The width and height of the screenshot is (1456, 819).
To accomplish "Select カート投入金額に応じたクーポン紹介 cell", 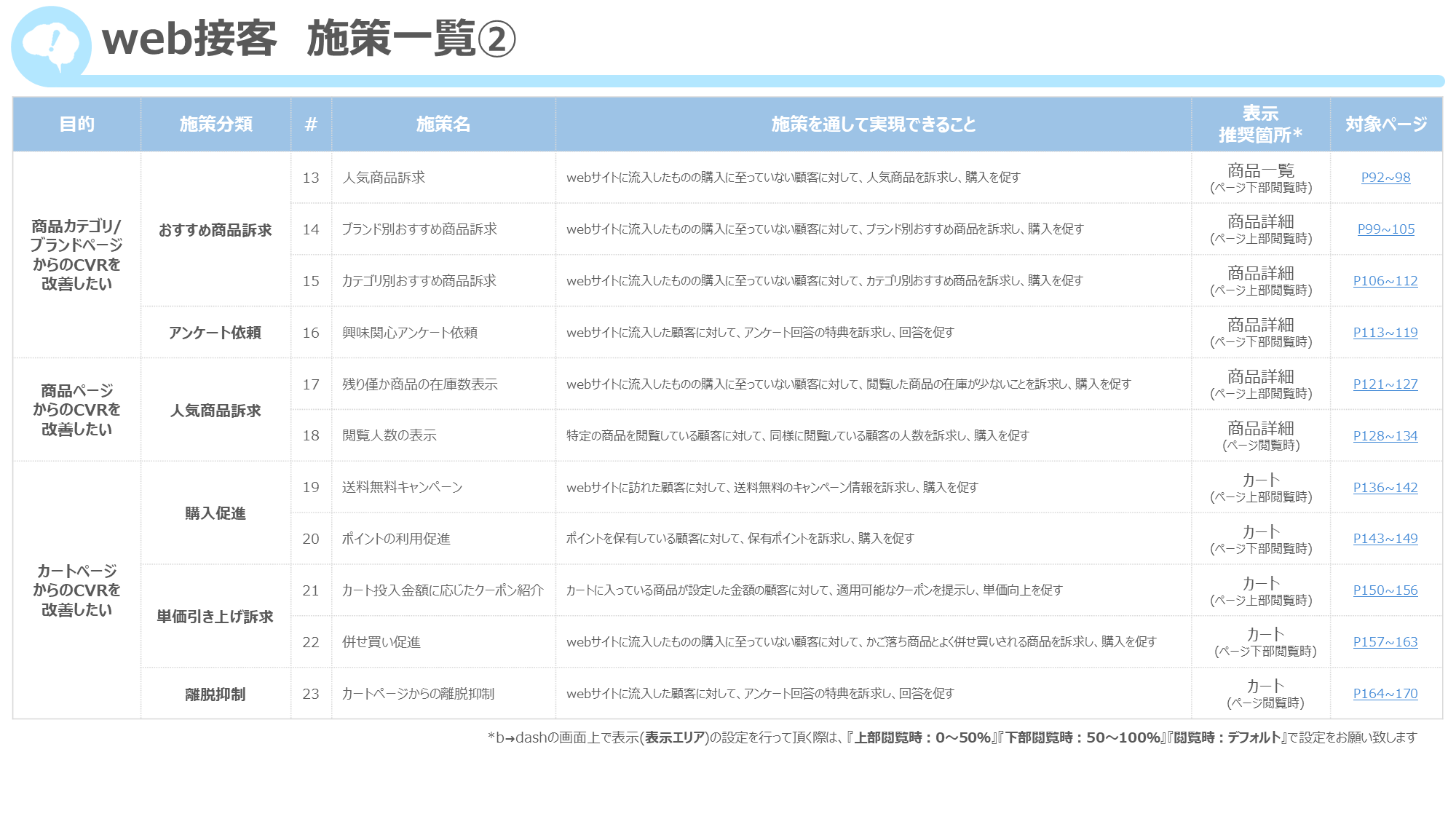I will pyautogui.click(x=443, y=590).
